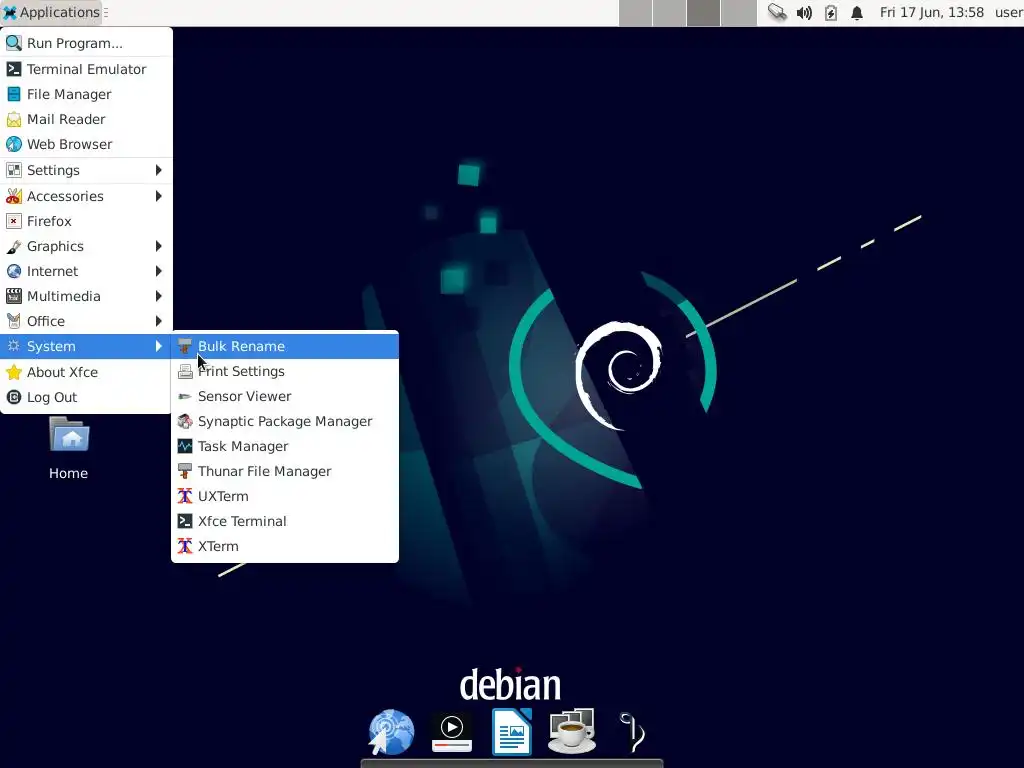The image size is (1024, 768).
Task: Expand the Settings submenu arrow
Action: (159, 170)
